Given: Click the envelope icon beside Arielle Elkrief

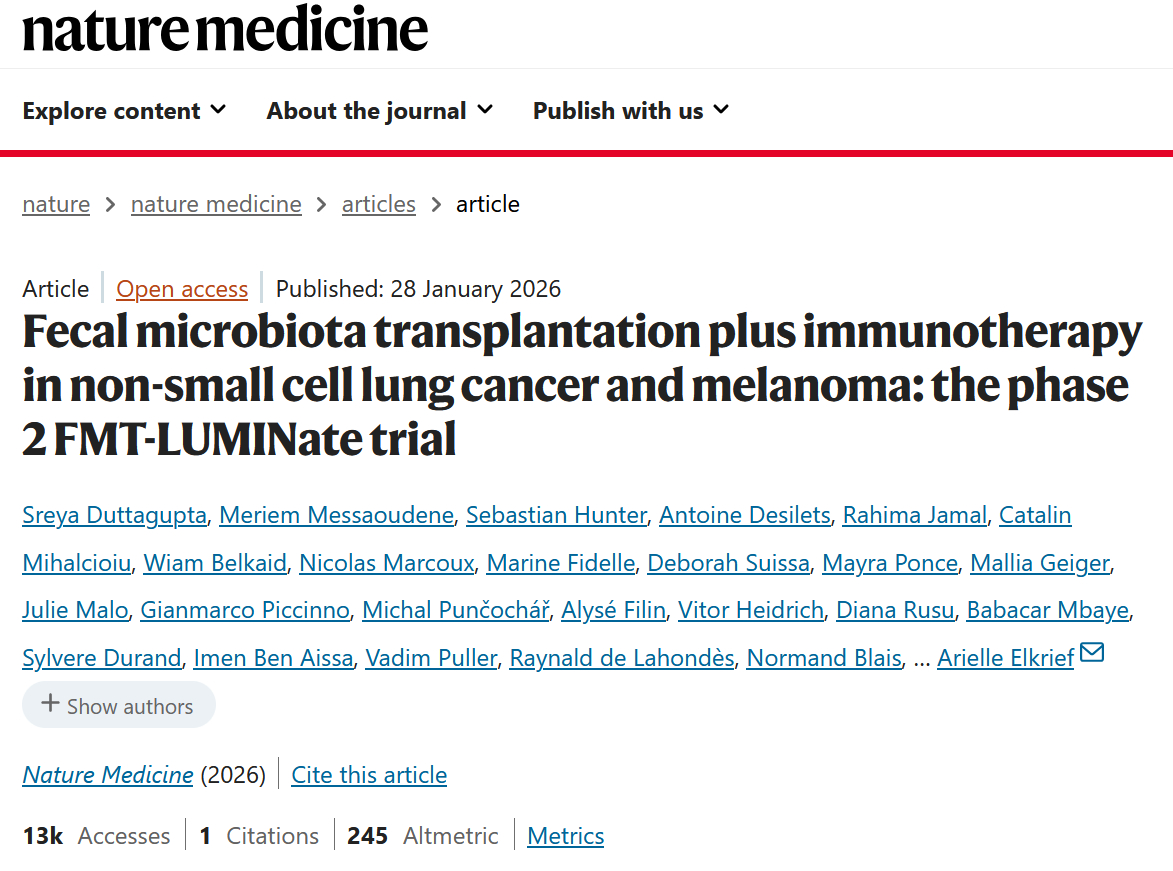Looking at the screenshot, I should point(1092,654).
